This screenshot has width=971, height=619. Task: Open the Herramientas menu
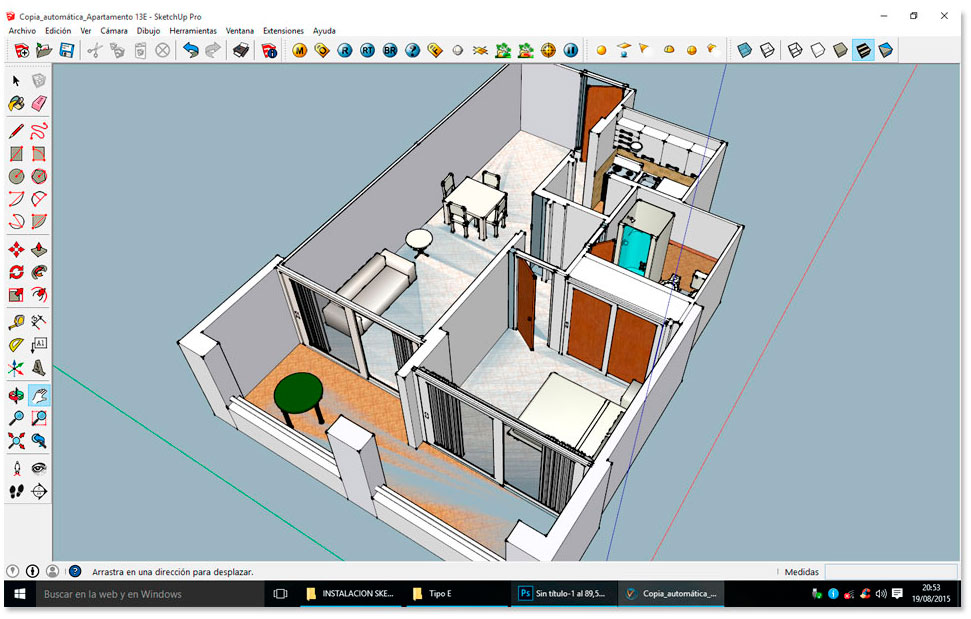pos(193,30)
